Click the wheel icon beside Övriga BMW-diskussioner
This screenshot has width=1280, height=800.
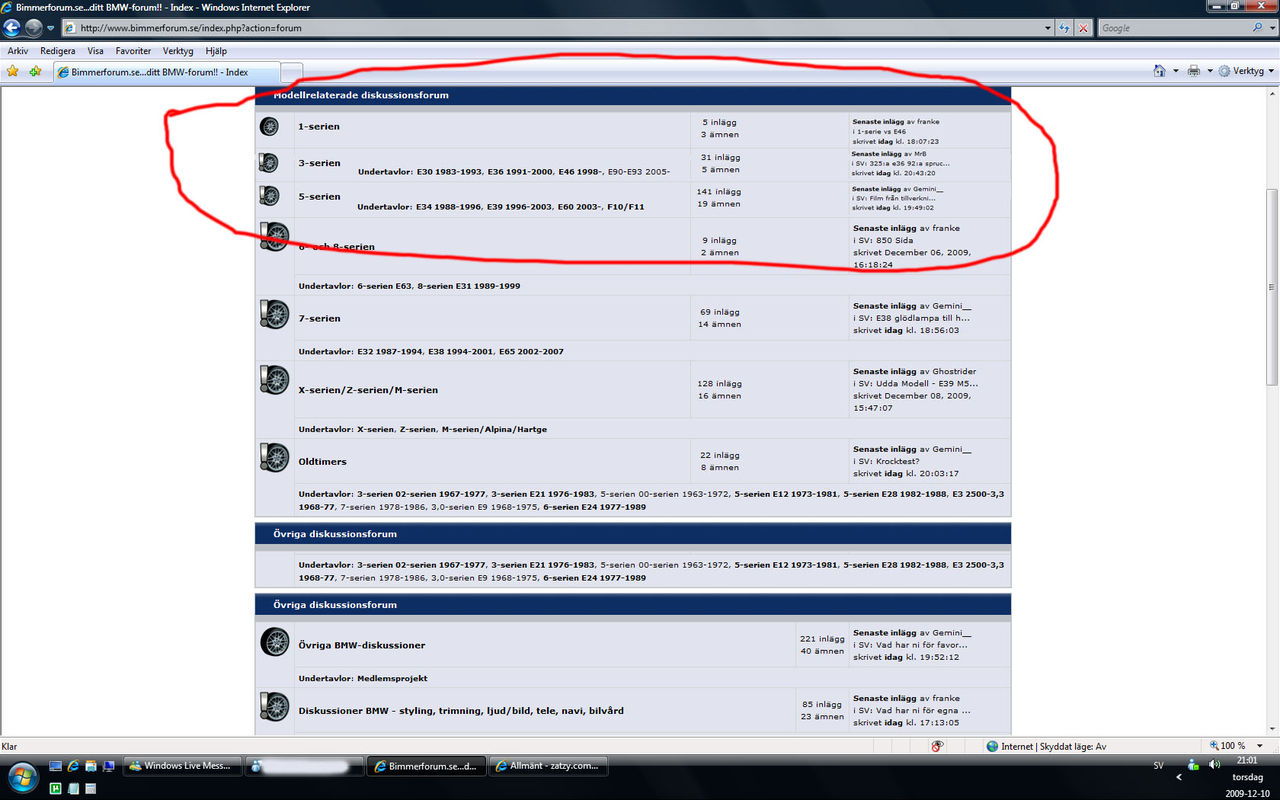(x=274, y=642)
